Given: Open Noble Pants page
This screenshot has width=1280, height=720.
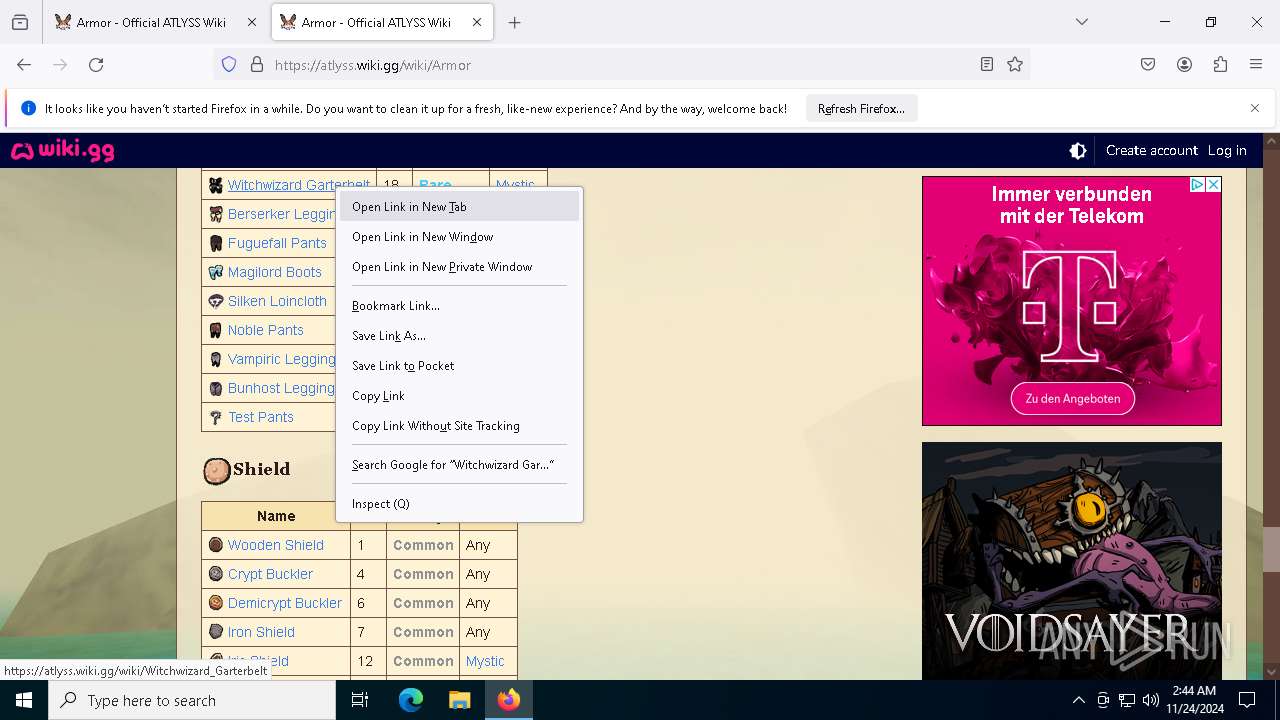Looking at the screenshot, I should coord(265,330).
